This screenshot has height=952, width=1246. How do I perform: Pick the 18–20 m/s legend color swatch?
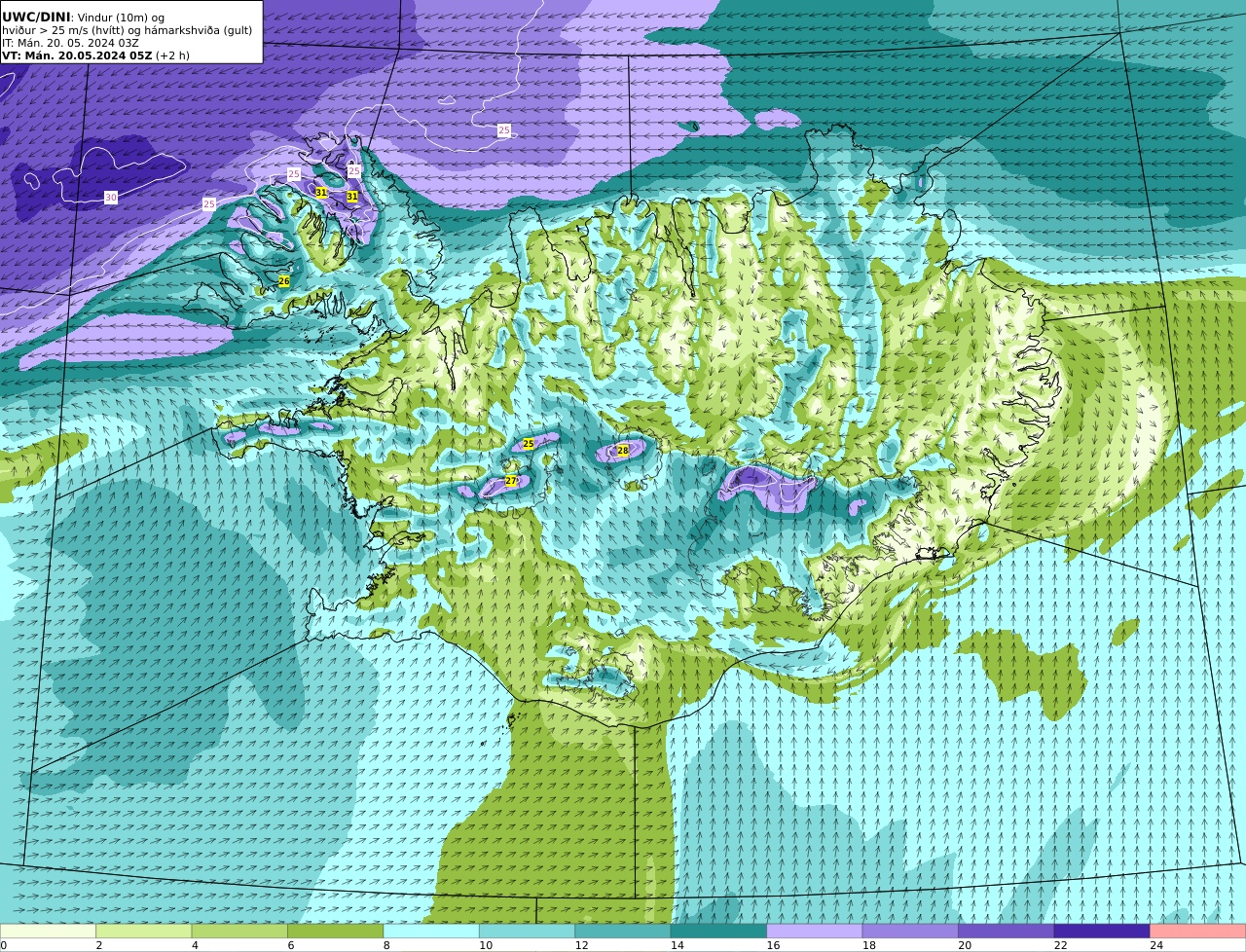click(x=910, y=931)
